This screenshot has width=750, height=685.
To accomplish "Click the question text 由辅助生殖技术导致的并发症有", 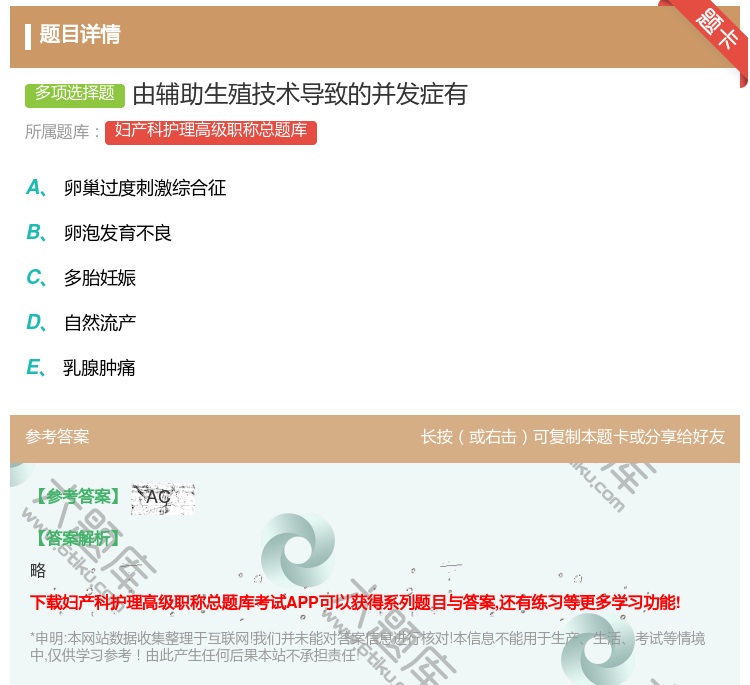I will [300, 94].
